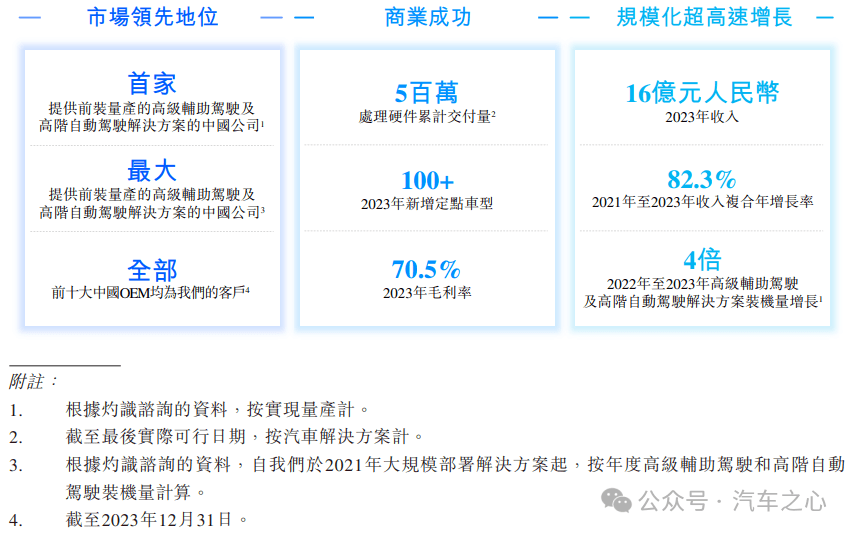Select the blue text 最大
This screenshot has width=854, height=535.
click(152, 171)
